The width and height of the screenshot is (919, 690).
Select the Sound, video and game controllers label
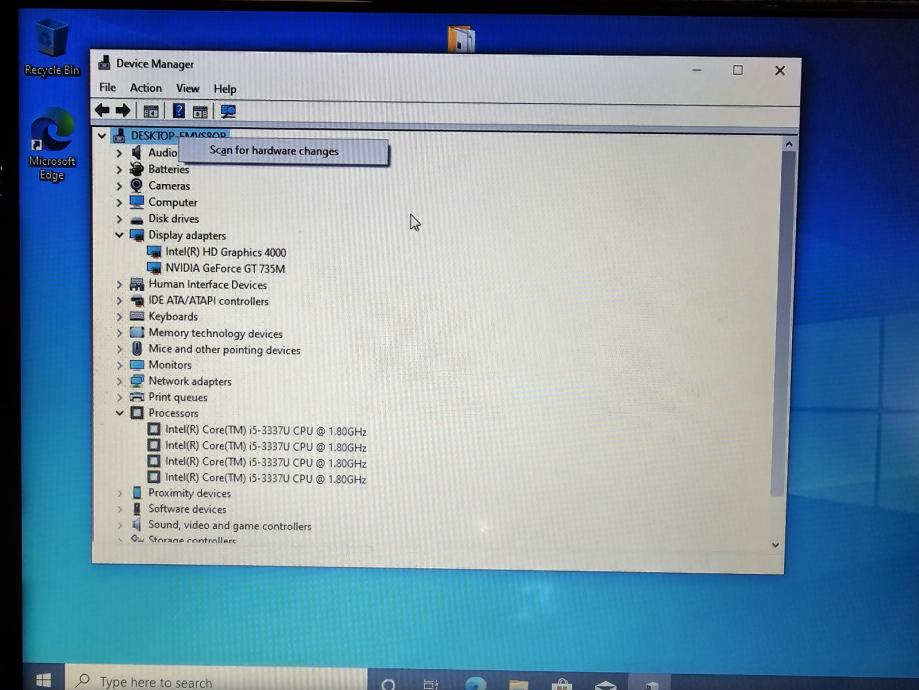(x=230, y=525)
